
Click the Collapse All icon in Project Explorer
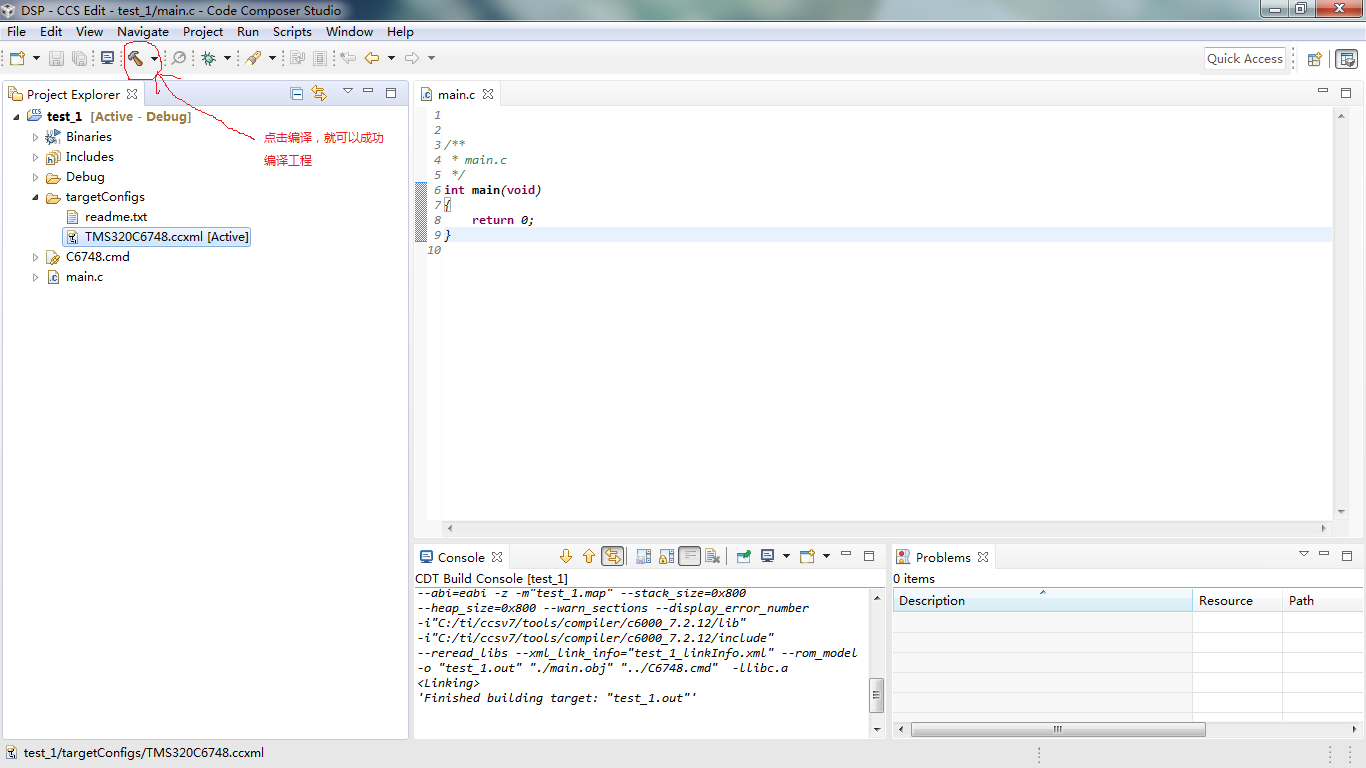(296, 93)
